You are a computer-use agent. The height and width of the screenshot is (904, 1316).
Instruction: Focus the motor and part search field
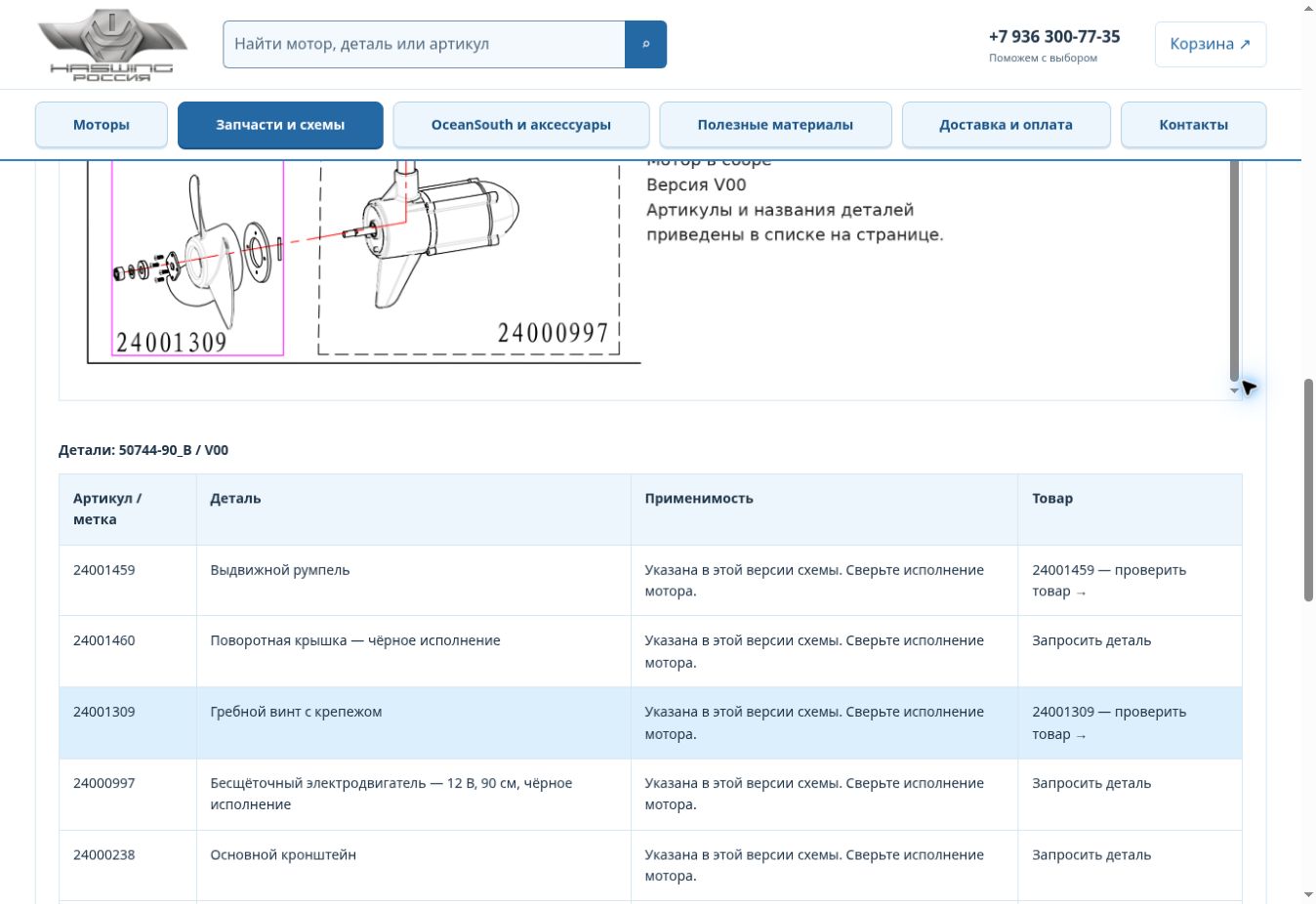point(424,45)
